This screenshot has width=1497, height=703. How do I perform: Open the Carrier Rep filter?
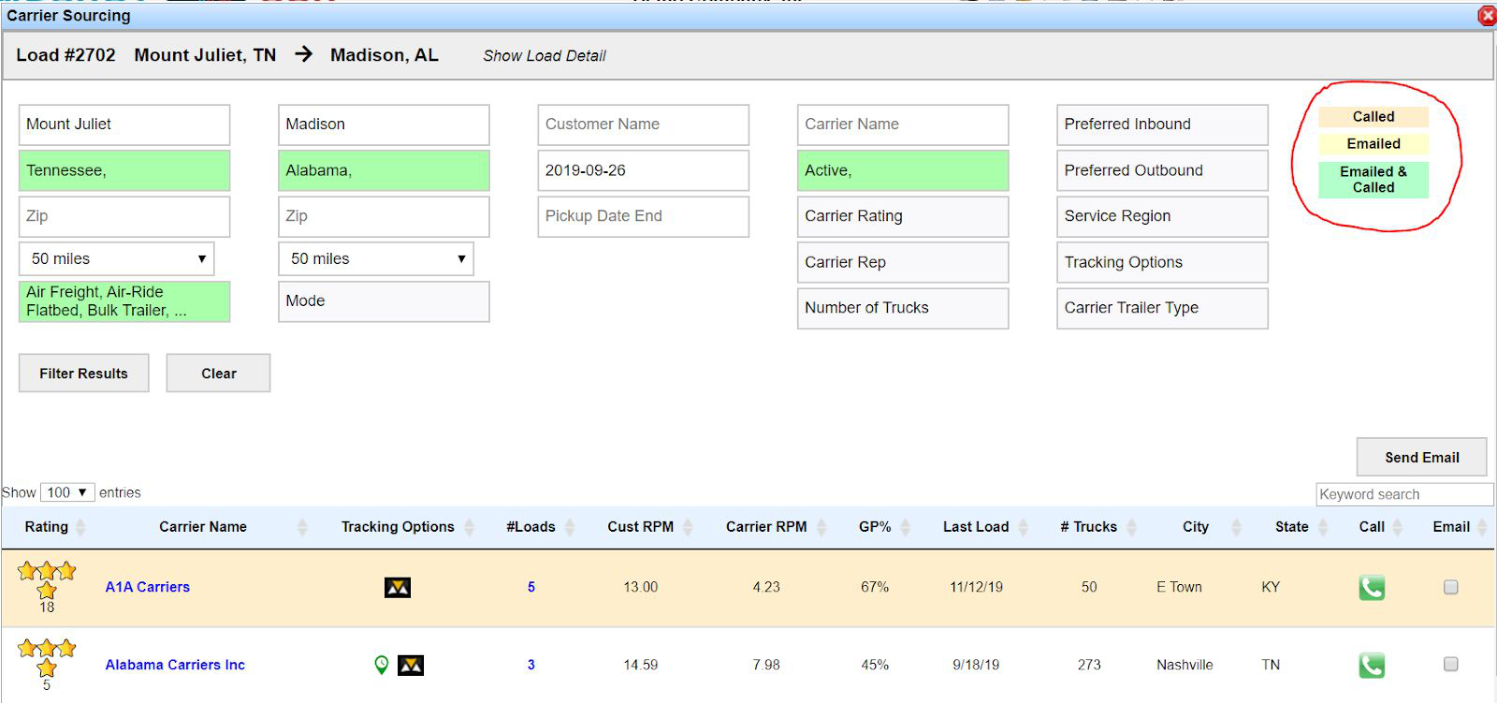[x=903, y=262]
